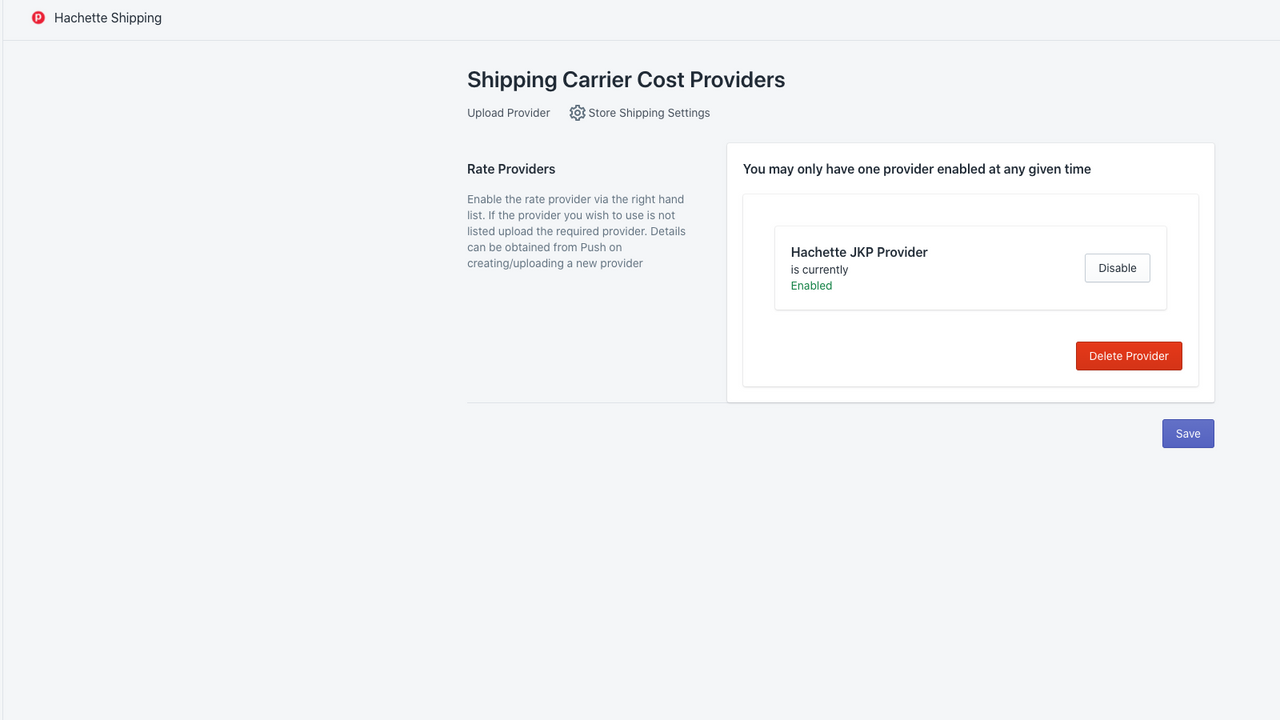Click the Hachette Shipping title in header
This screenshot has height=720, width=1280.
tap(108, 18)
